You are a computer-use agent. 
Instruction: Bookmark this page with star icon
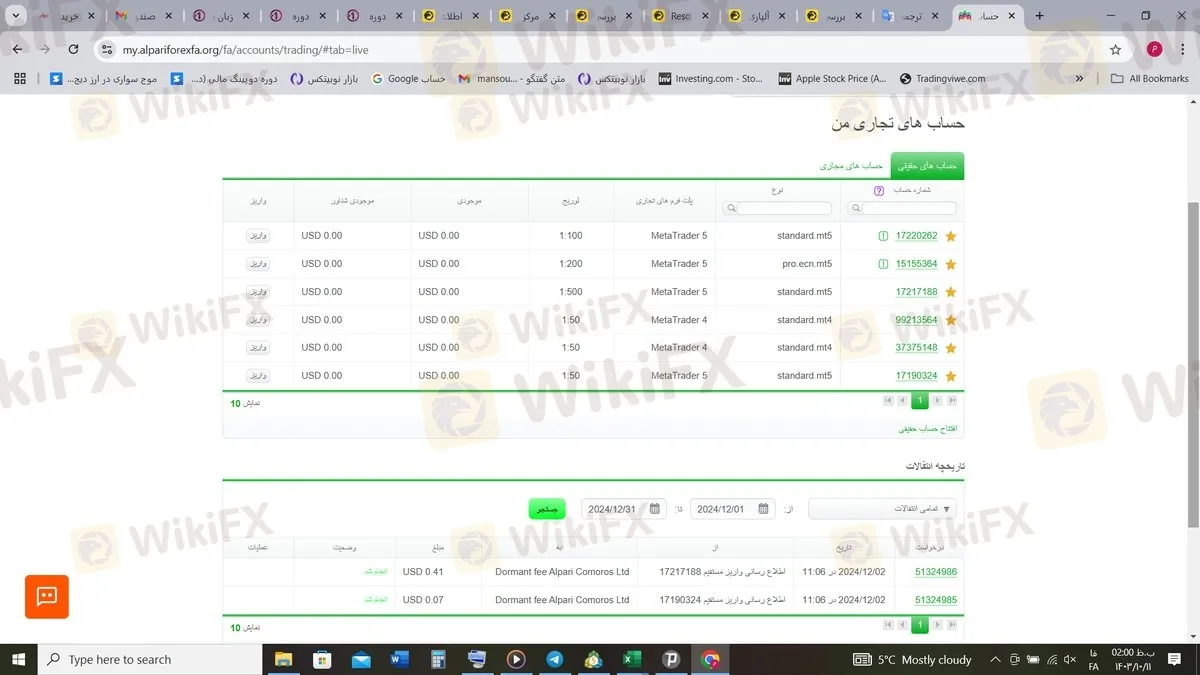coord(1116,49)
